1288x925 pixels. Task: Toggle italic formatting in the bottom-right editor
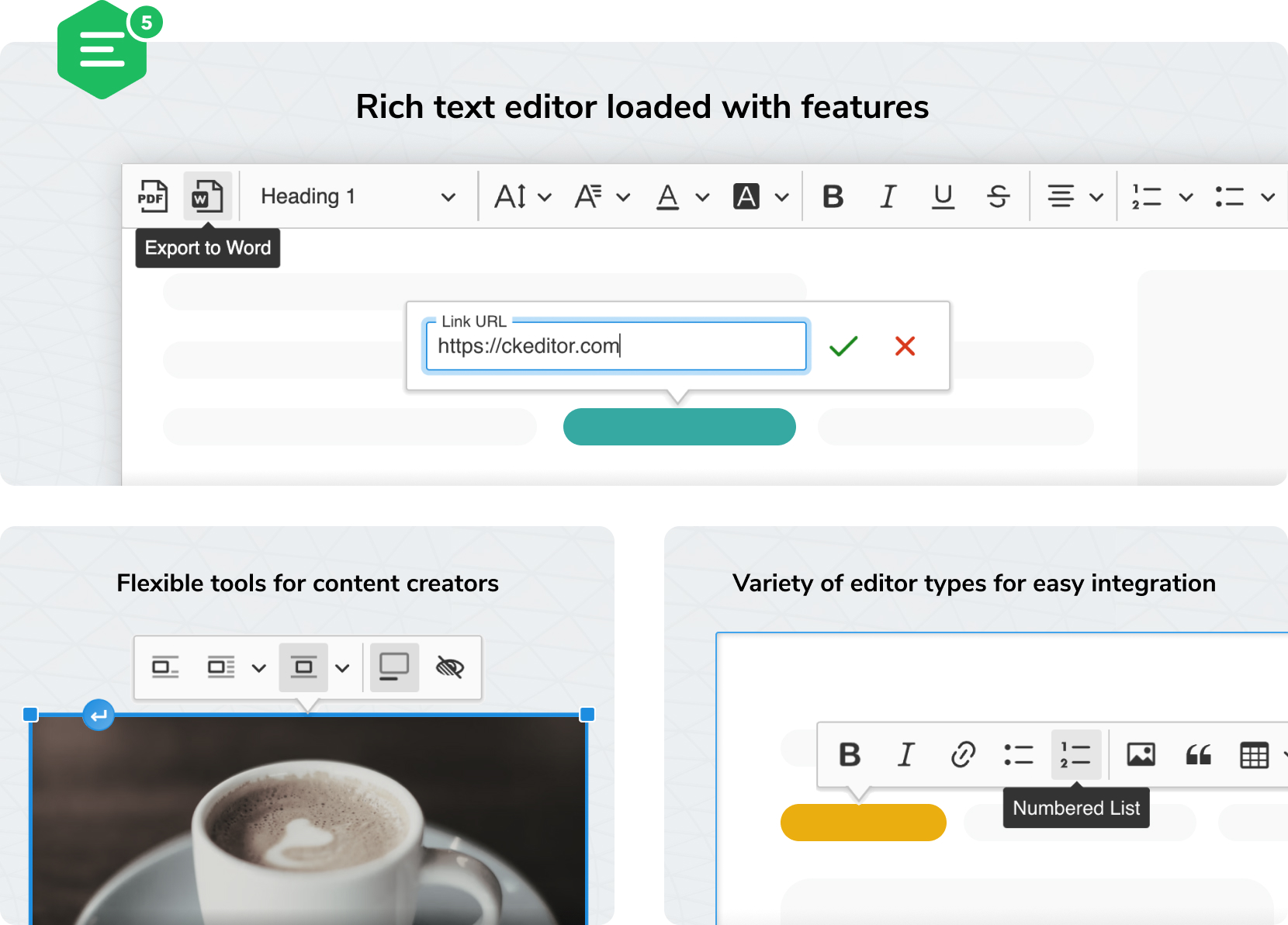click(x=905, y=754)
